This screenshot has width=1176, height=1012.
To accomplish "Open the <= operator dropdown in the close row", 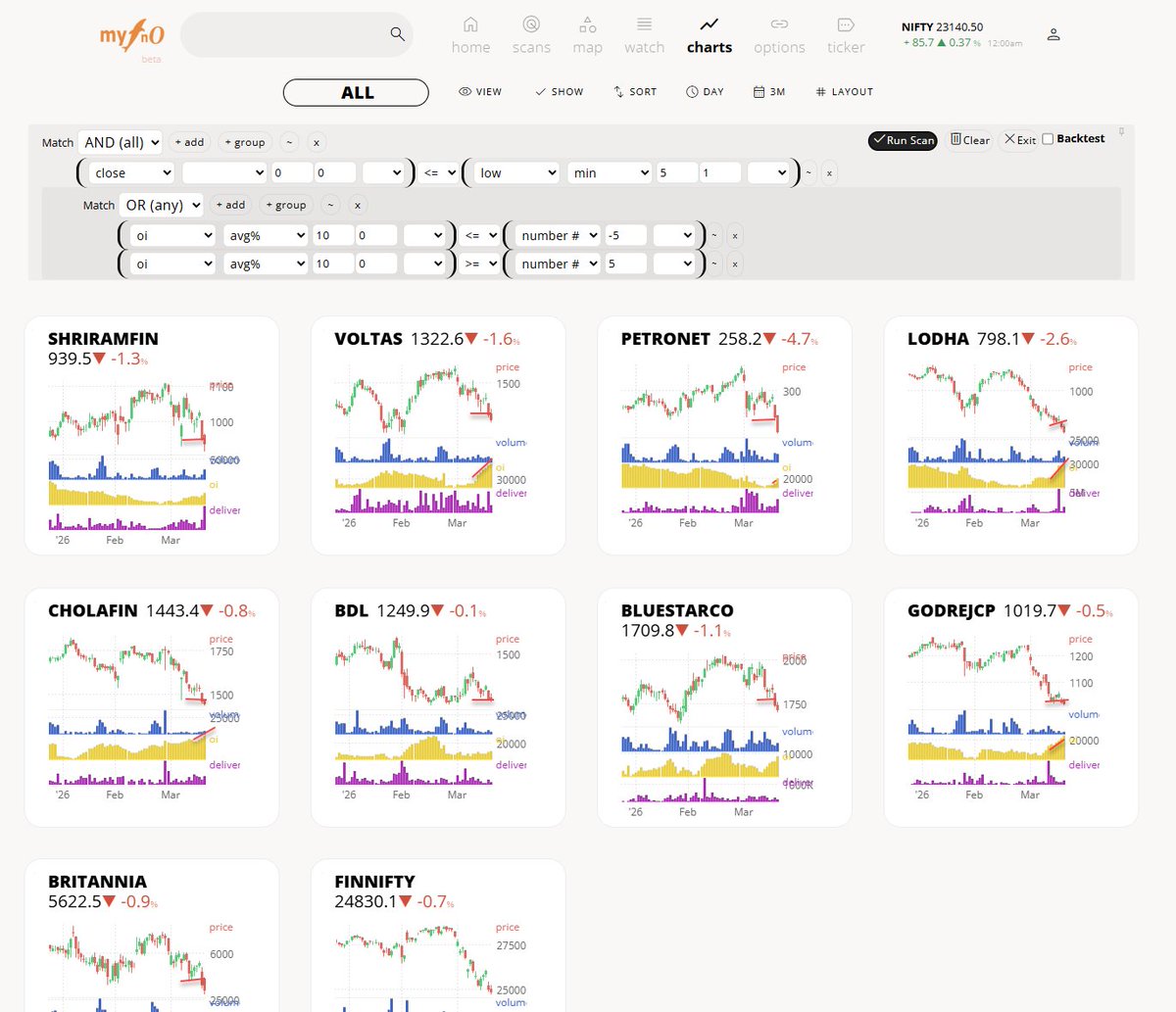I will pos(439,172).
